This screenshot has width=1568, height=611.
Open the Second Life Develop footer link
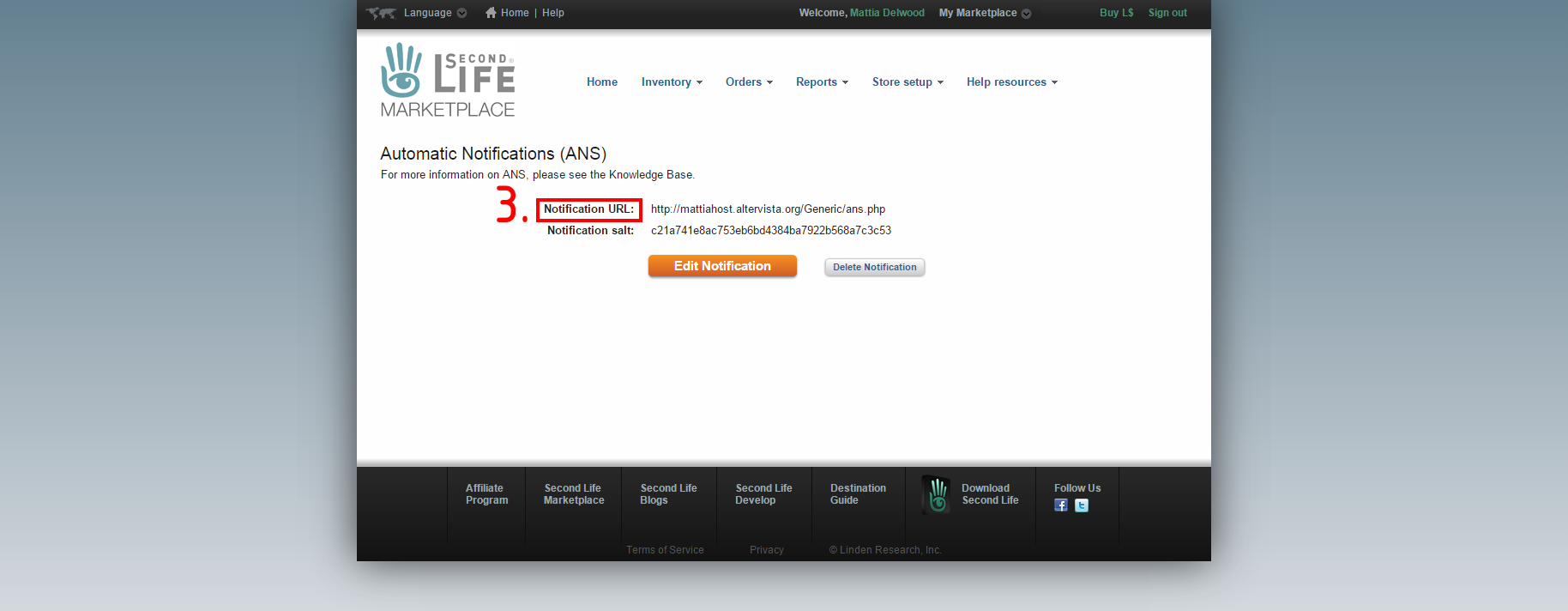[x=764, y=494]
